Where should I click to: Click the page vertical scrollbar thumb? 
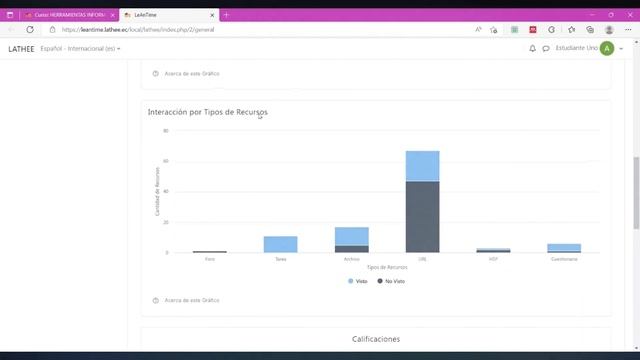pyautogui.click(x=636, y=193)
